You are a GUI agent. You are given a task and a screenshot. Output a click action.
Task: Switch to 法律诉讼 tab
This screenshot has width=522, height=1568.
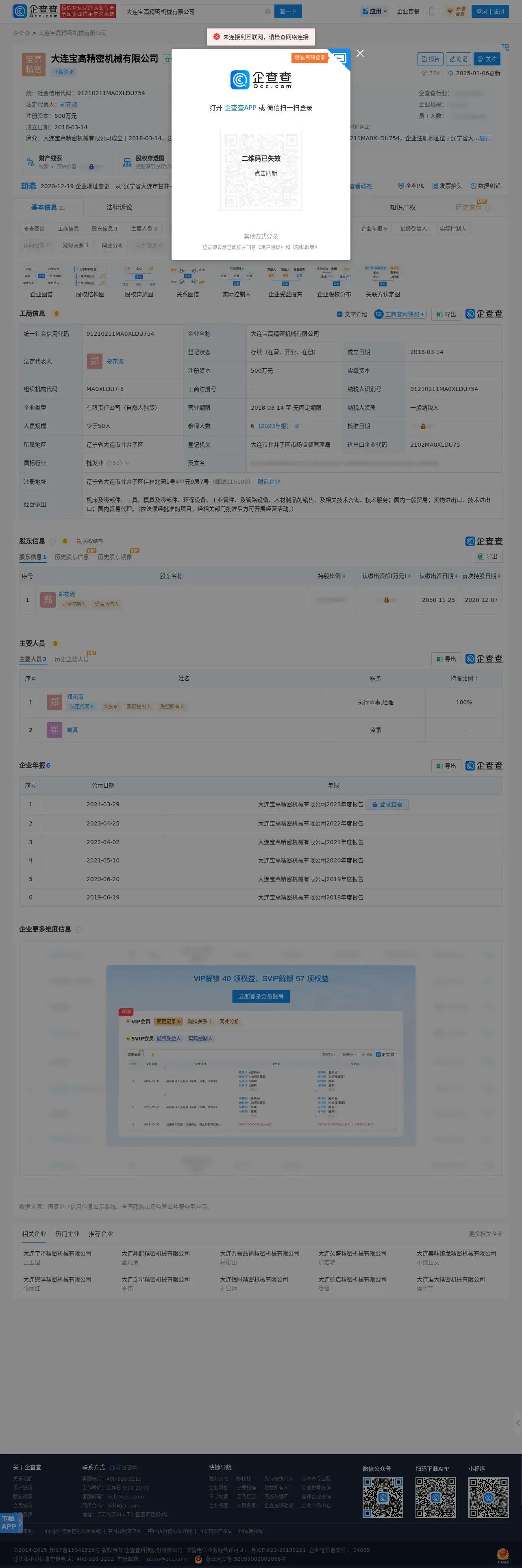pyautogui.click(x=119, y=208)
